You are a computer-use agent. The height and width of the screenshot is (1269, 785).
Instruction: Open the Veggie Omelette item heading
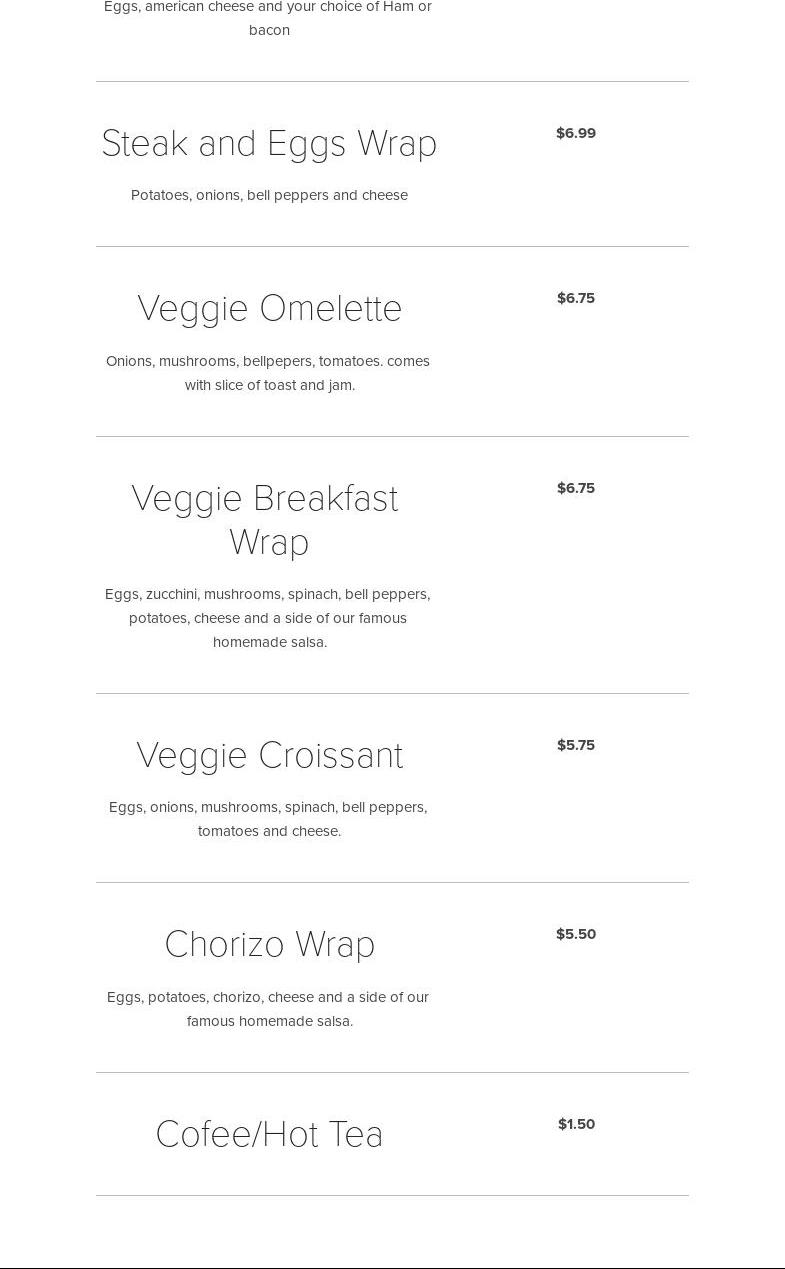tap(269, 309)
